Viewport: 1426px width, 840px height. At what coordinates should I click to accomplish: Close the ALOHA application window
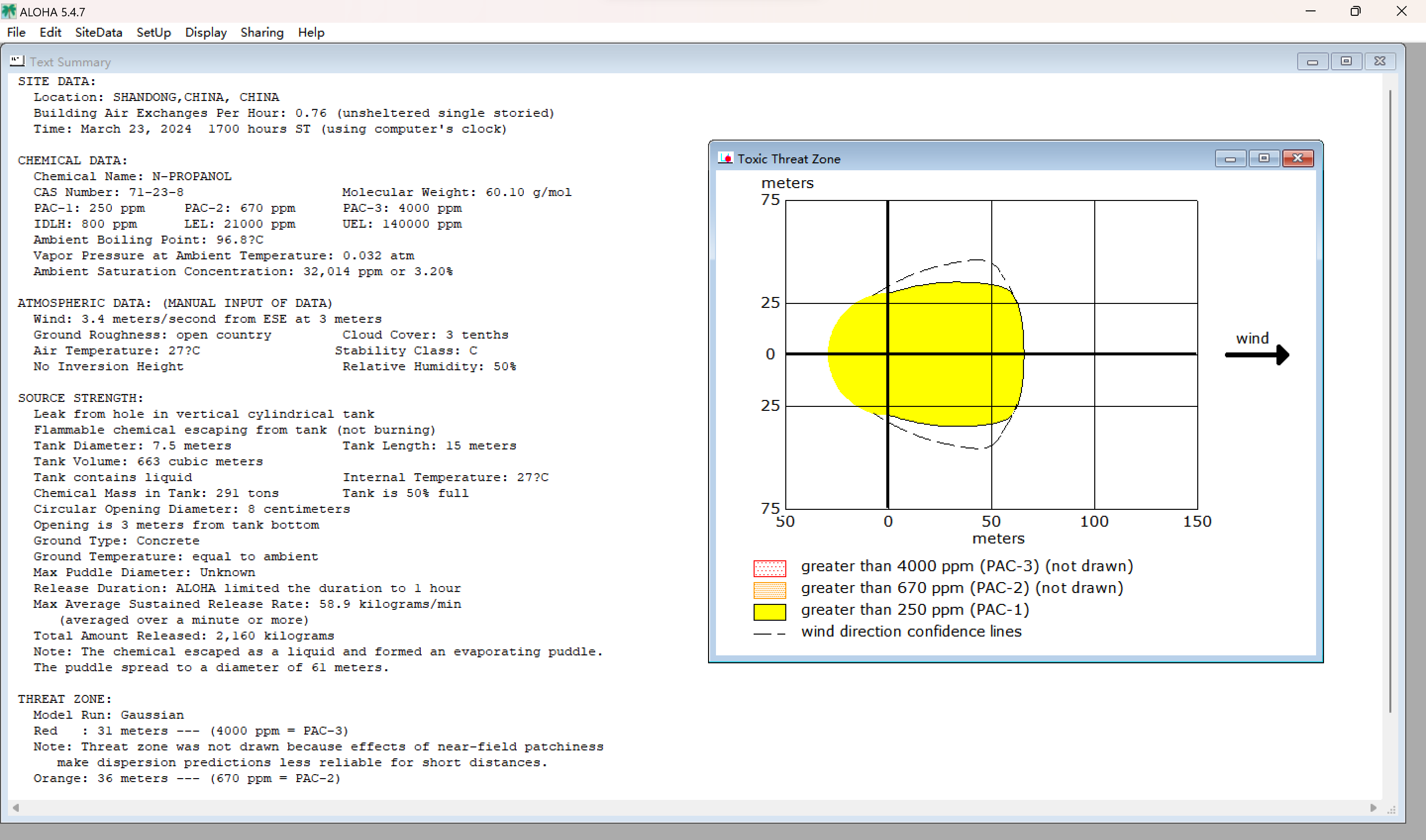(1402, 11)
